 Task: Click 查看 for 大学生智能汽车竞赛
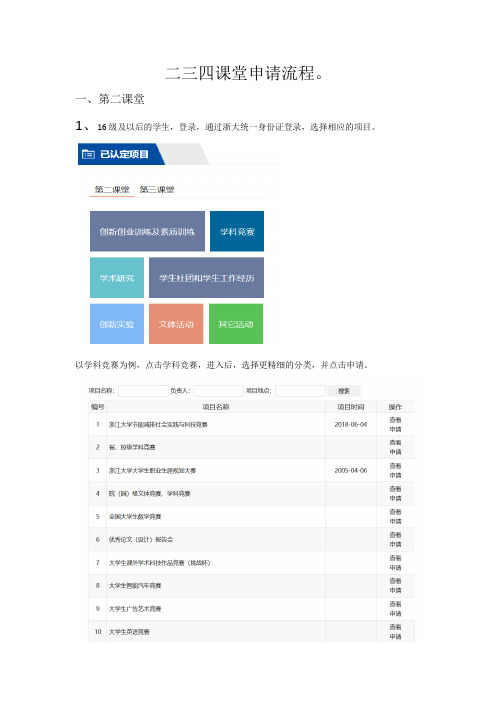395,581
